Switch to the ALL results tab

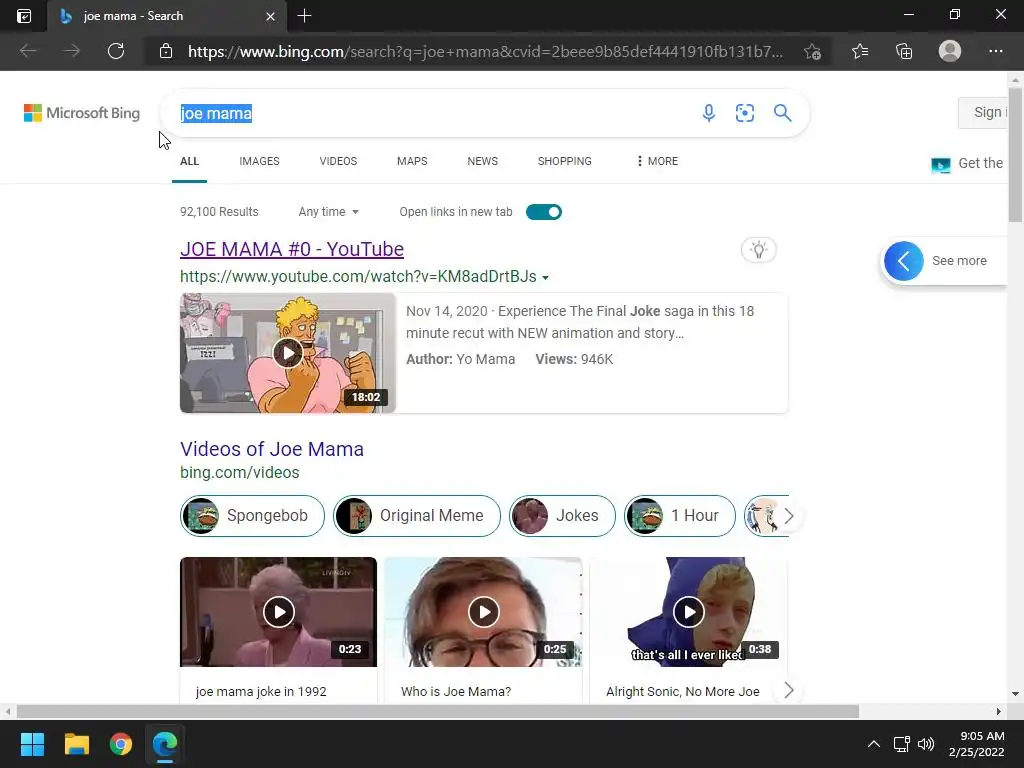[189, 161]
